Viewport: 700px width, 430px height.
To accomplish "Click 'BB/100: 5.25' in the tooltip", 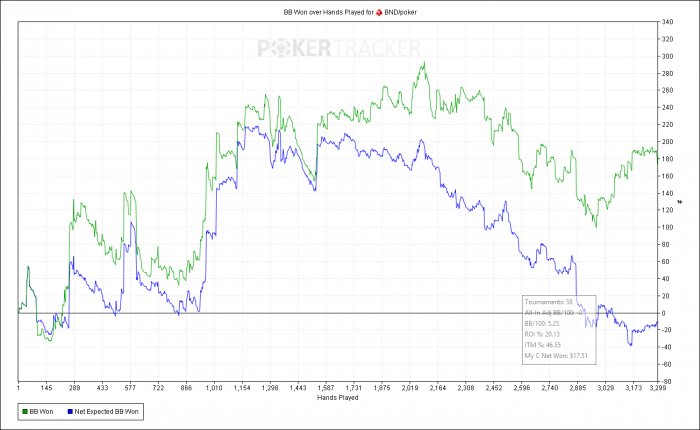I will click(542, 324).
